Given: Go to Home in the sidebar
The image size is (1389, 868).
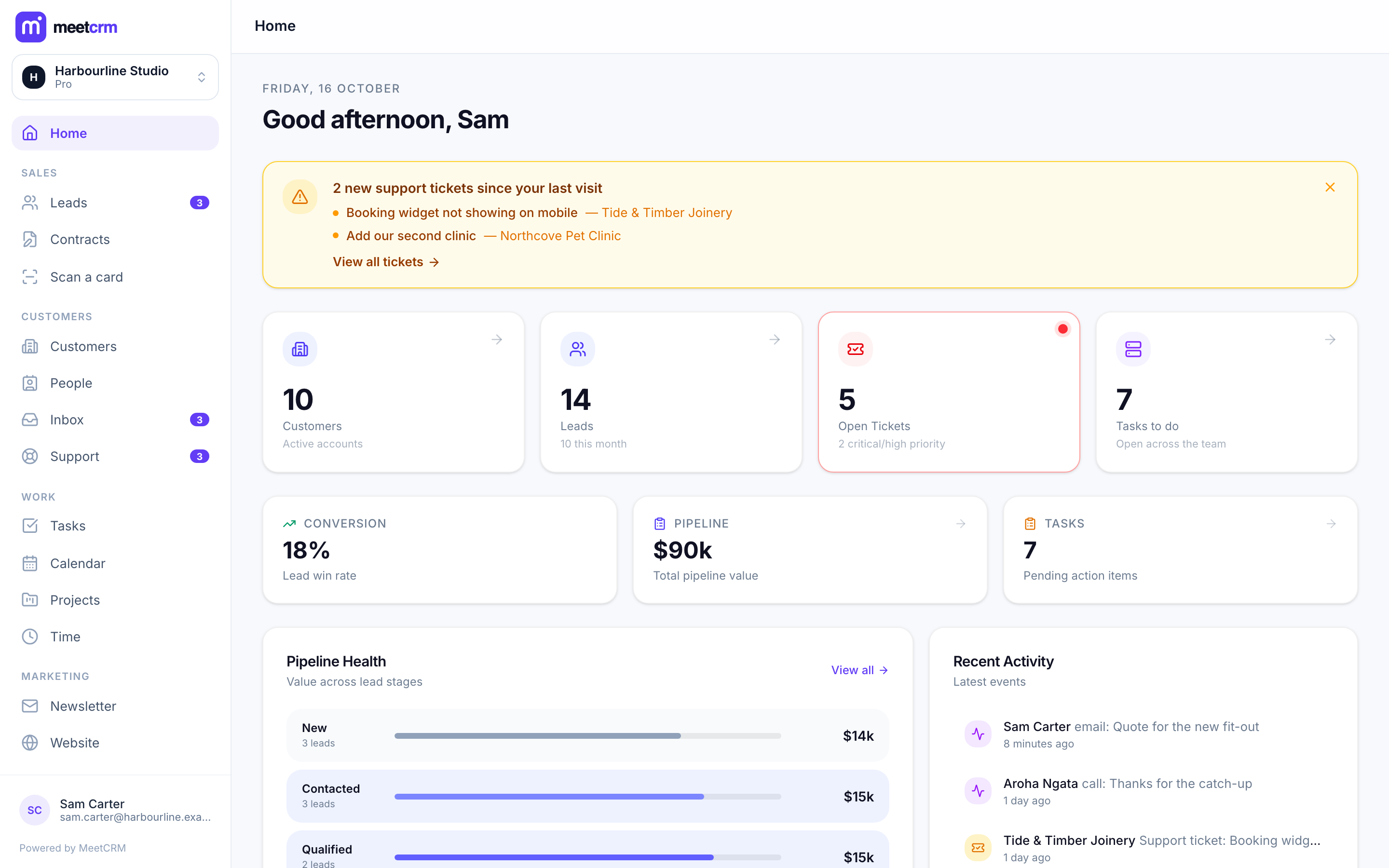Looking at the screenshot, I should click(115, 133).
